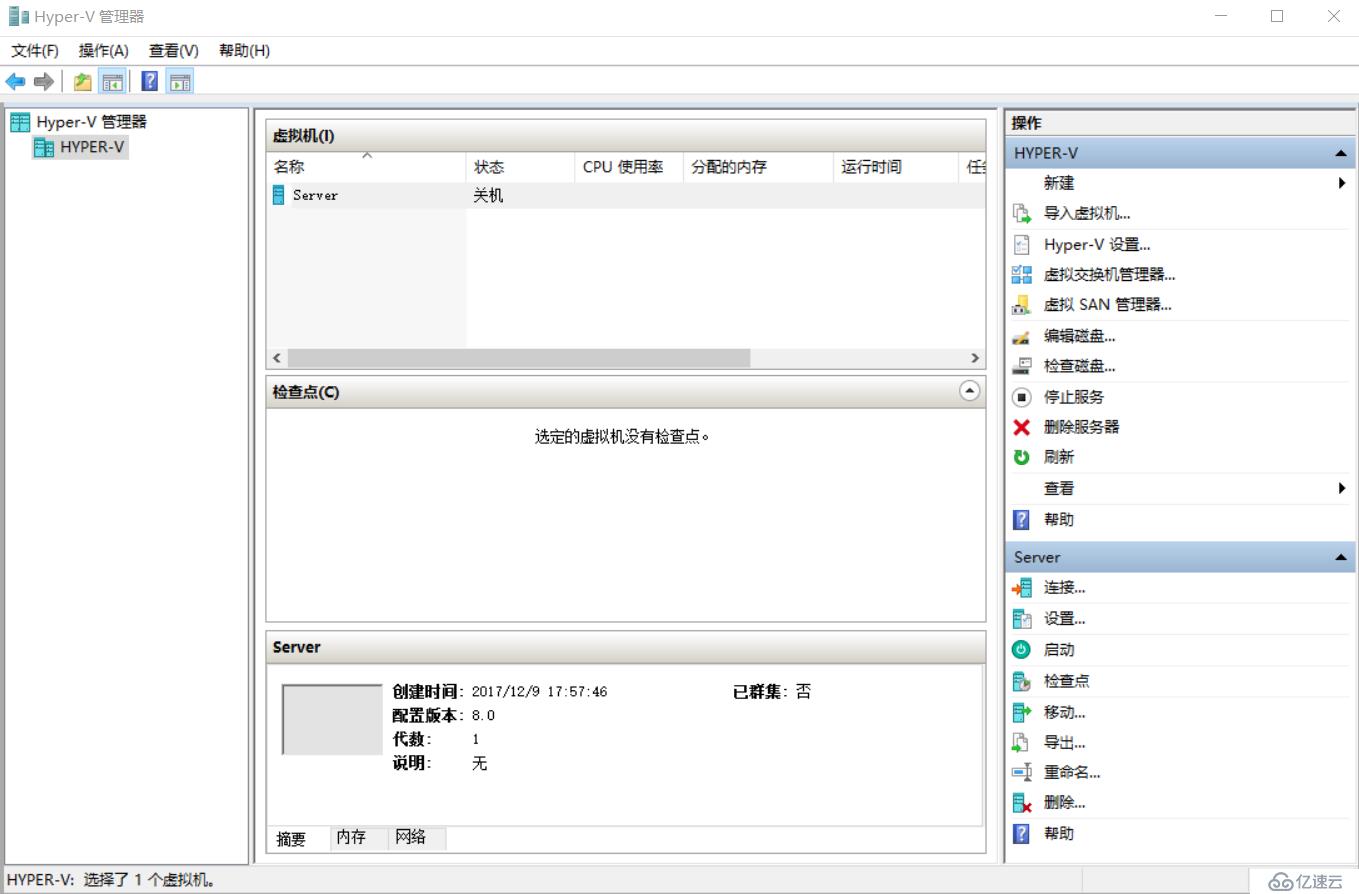Click 帮助 link under HYPER-V actions
The width and height of the screenshot is (1359, 894).
pyautogui.click(x=1059, y=519)
